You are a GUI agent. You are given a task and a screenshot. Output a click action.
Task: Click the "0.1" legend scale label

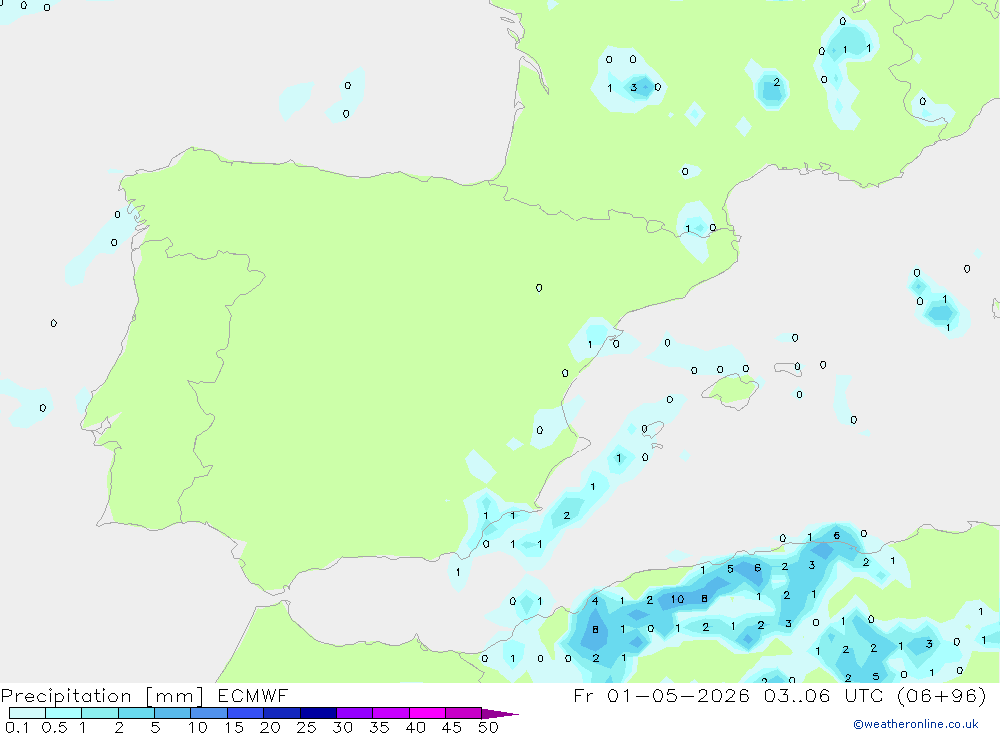click(x=17, y=727)
